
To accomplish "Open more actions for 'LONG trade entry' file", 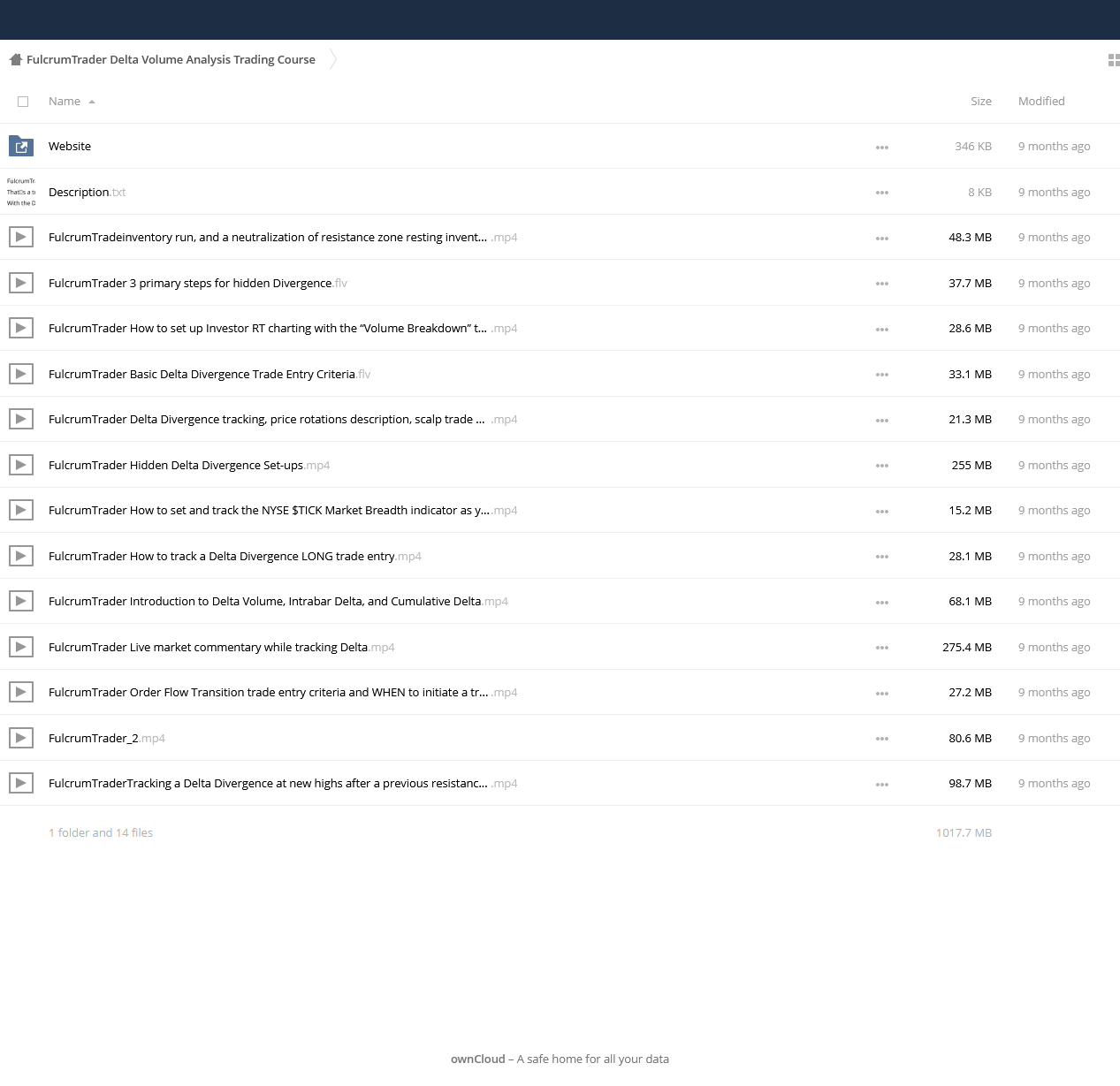I will [x=882, y=557].
